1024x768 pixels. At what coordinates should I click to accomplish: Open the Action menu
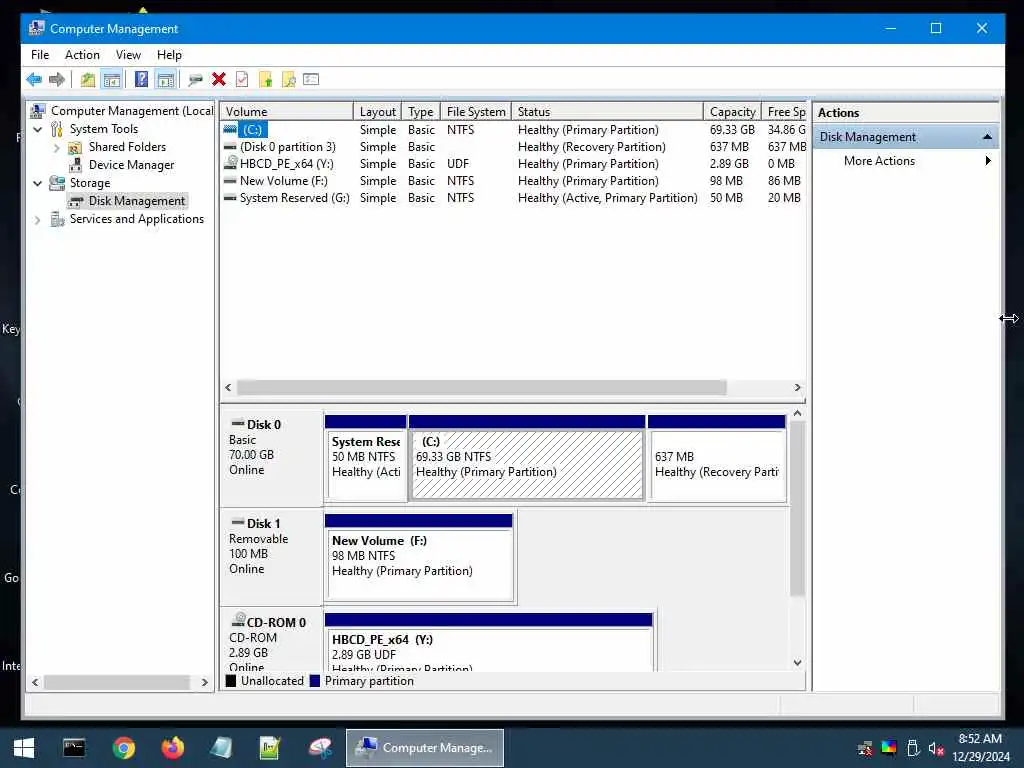coord(82,55)
